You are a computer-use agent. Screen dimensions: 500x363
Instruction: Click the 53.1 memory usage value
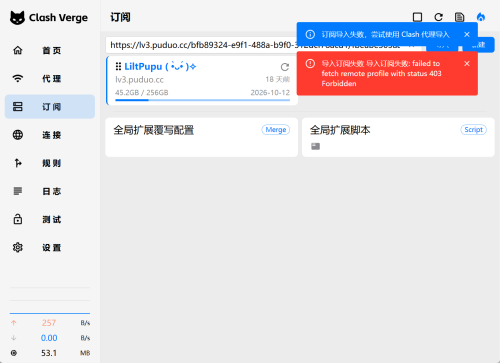[x=49, y=353]
